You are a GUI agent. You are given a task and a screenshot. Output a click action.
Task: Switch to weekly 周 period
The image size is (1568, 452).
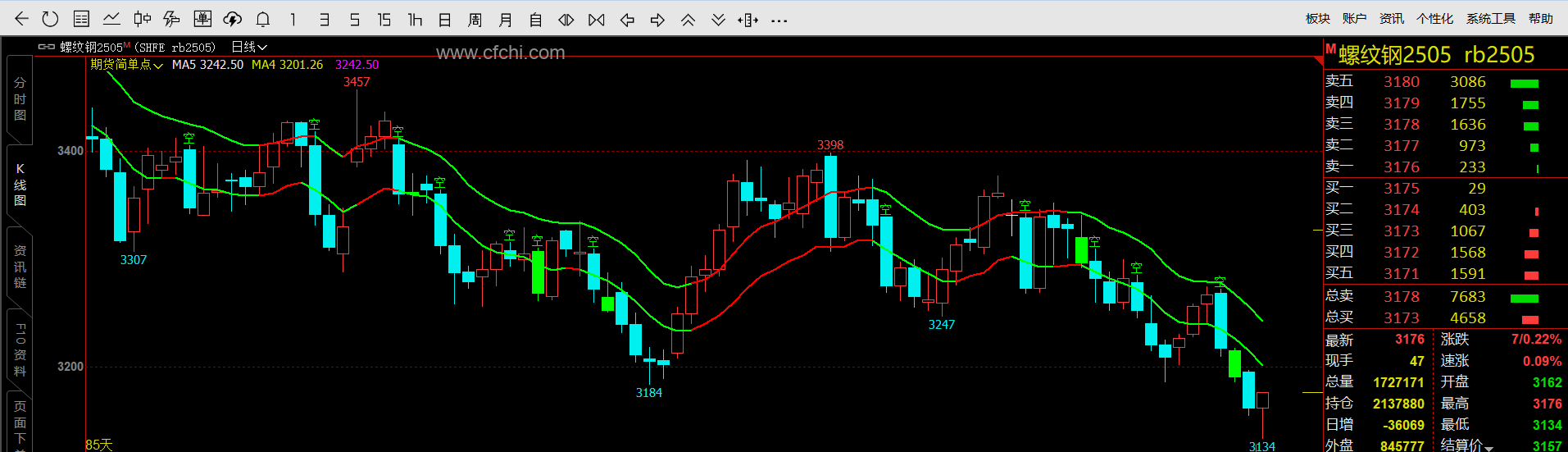[x=475, y=19]
